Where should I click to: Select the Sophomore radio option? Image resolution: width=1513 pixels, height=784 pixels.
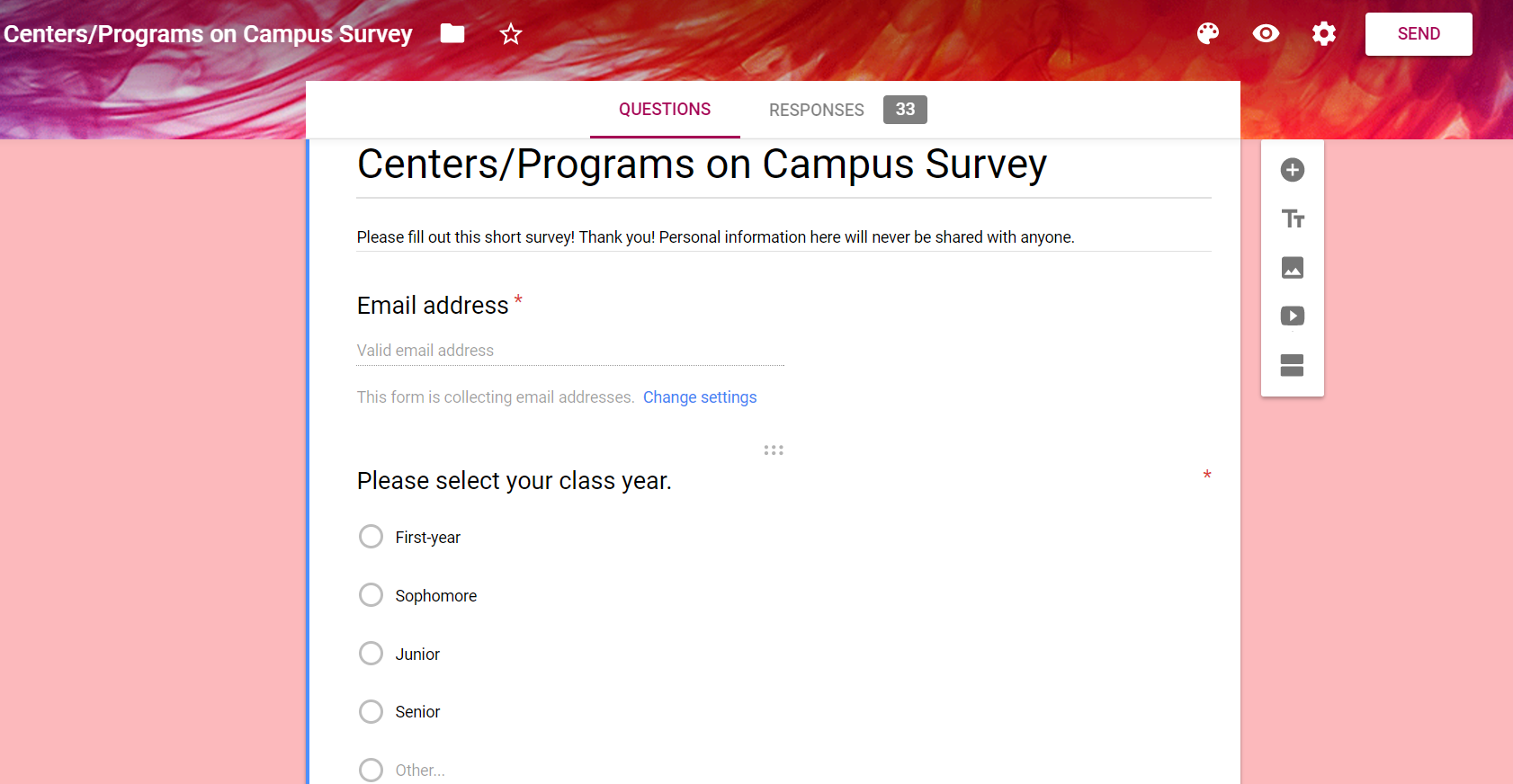tap(371, 595)
